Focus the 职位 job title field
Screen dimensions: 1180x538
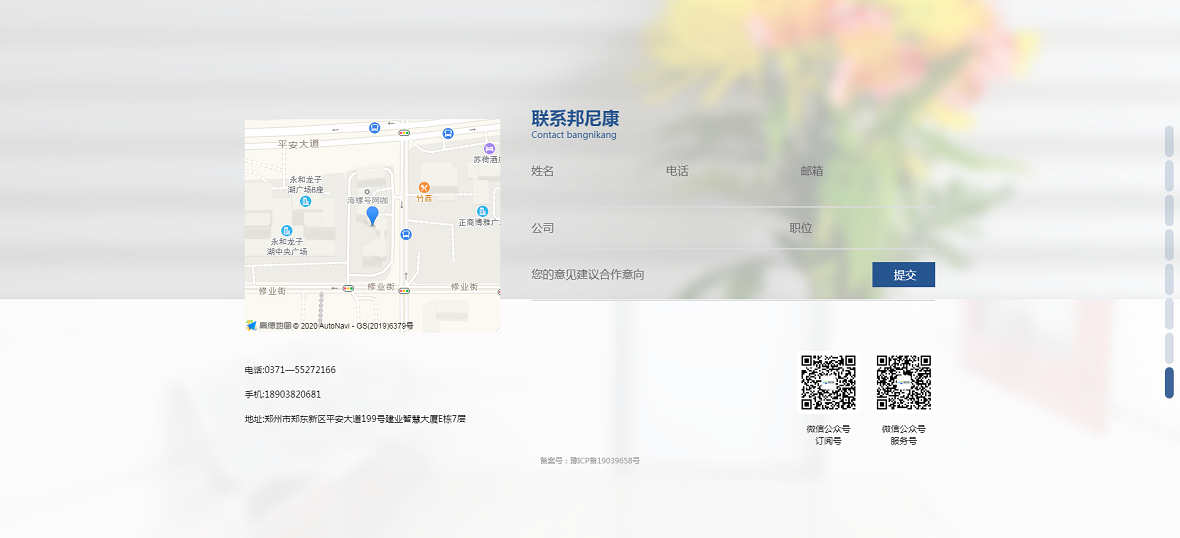[860, 228]
